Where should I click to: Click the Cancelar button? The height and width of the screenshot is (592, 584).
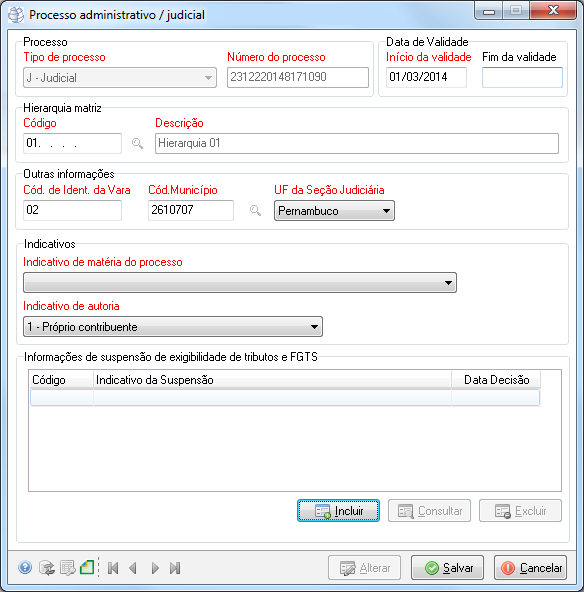click(530, 567)
